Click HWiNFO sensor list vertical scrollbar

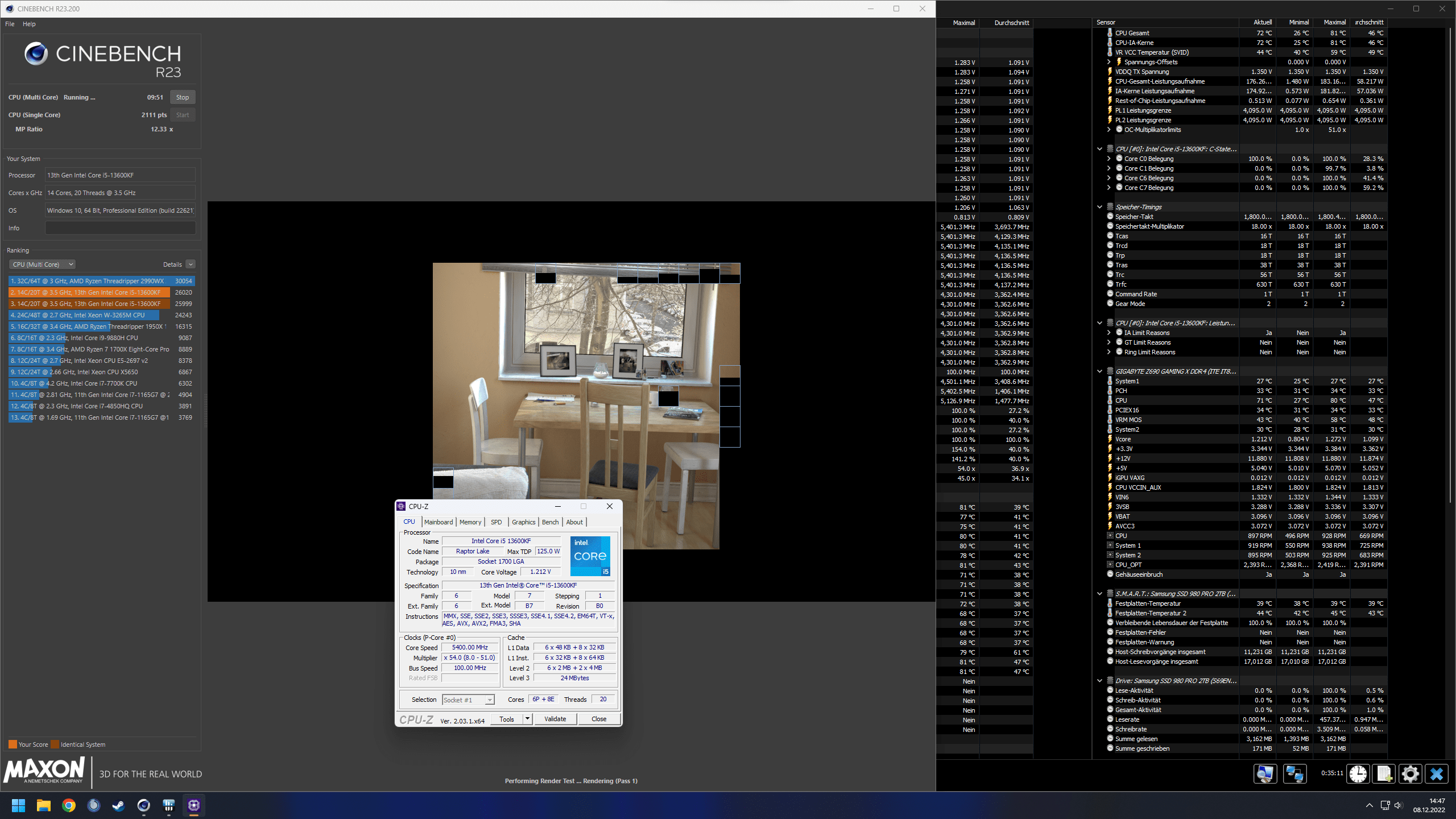1450,265
